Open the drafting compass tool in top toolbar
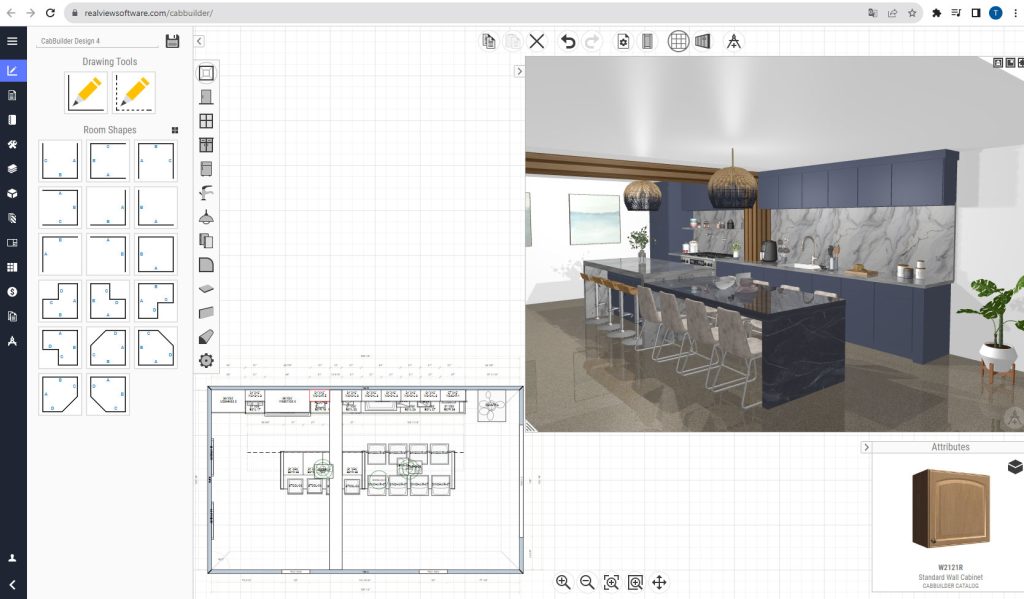This screenshot has height=599, width=1024. pyautogui.click(x=733, y=41)
